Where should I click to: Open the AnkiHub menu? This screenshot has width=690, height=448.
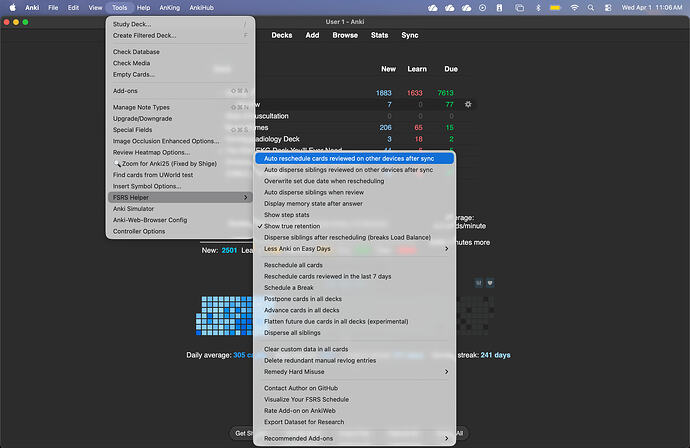(202, 7)
